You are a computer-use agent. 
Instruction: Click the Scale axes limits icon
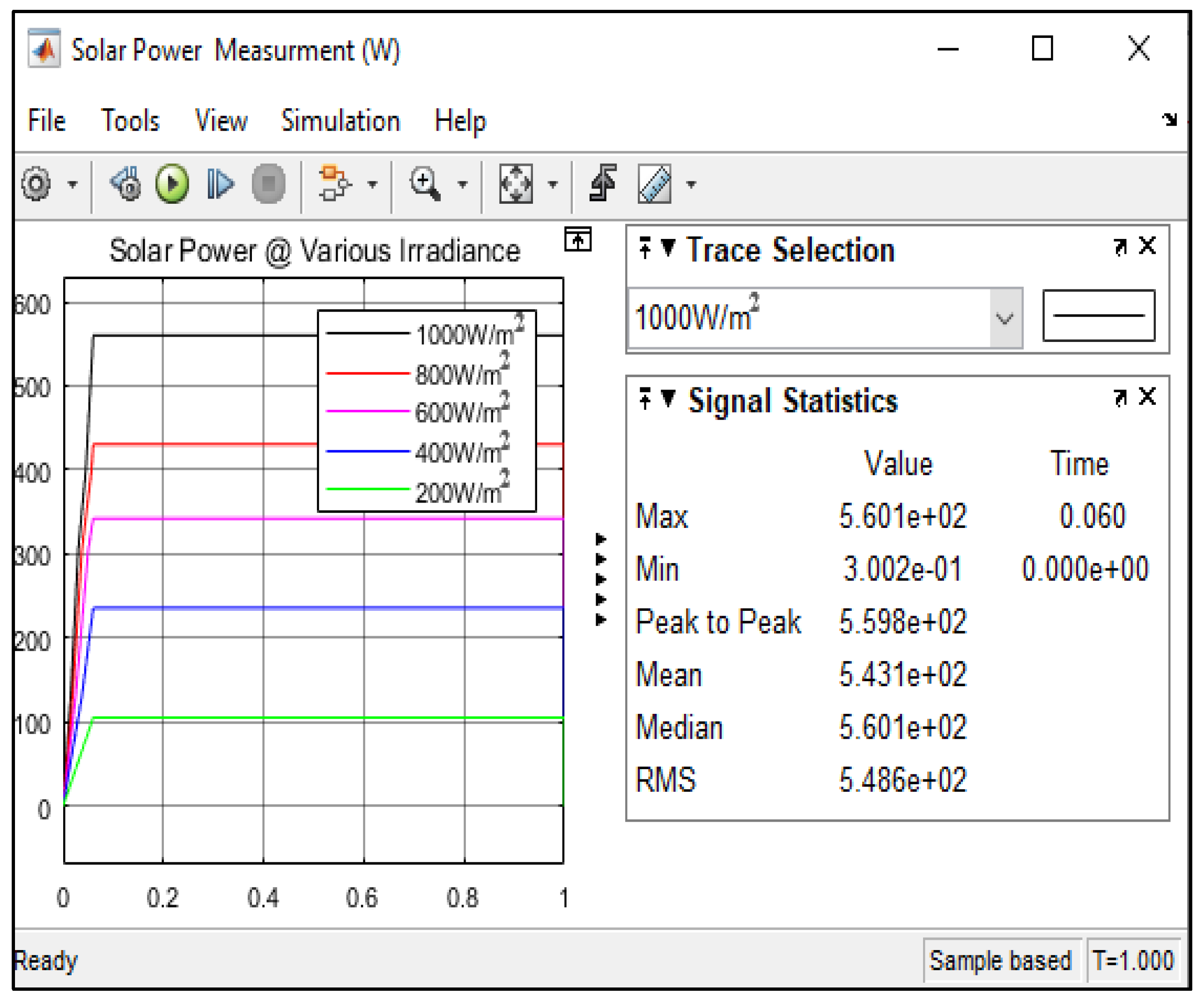pos(516,184)
